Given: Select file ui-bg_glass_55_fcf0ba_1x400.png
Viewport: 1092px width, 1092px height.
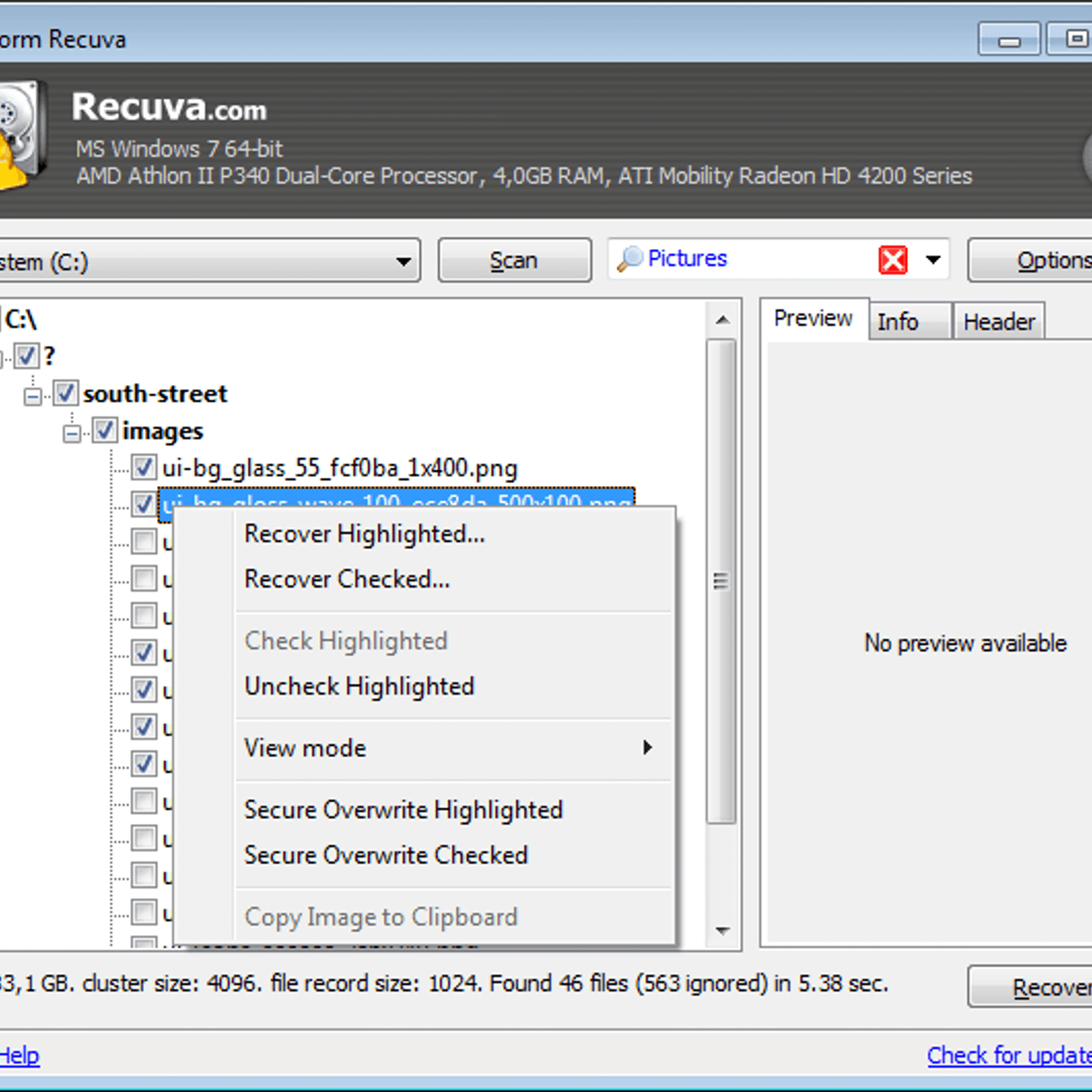Looking at the screenshot, I should click(339, 468).
